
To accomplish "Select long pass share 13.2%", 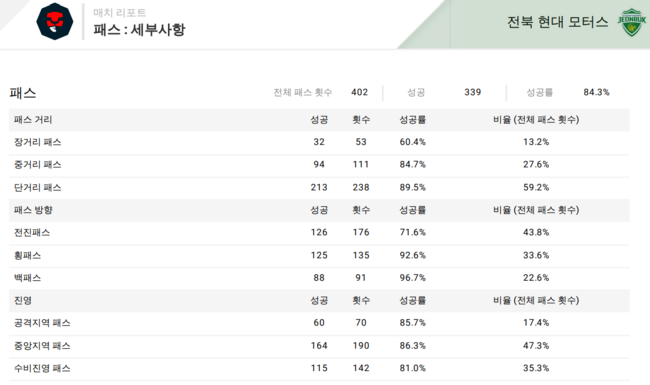I will pos(536,142).
